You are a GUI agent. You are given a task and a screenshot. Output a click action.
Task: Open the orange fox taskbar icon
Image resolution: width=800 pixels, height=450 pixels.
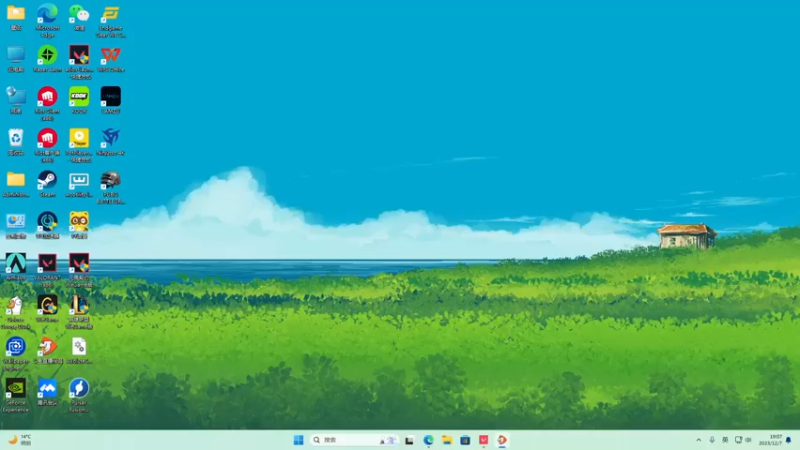coord(502,440)
